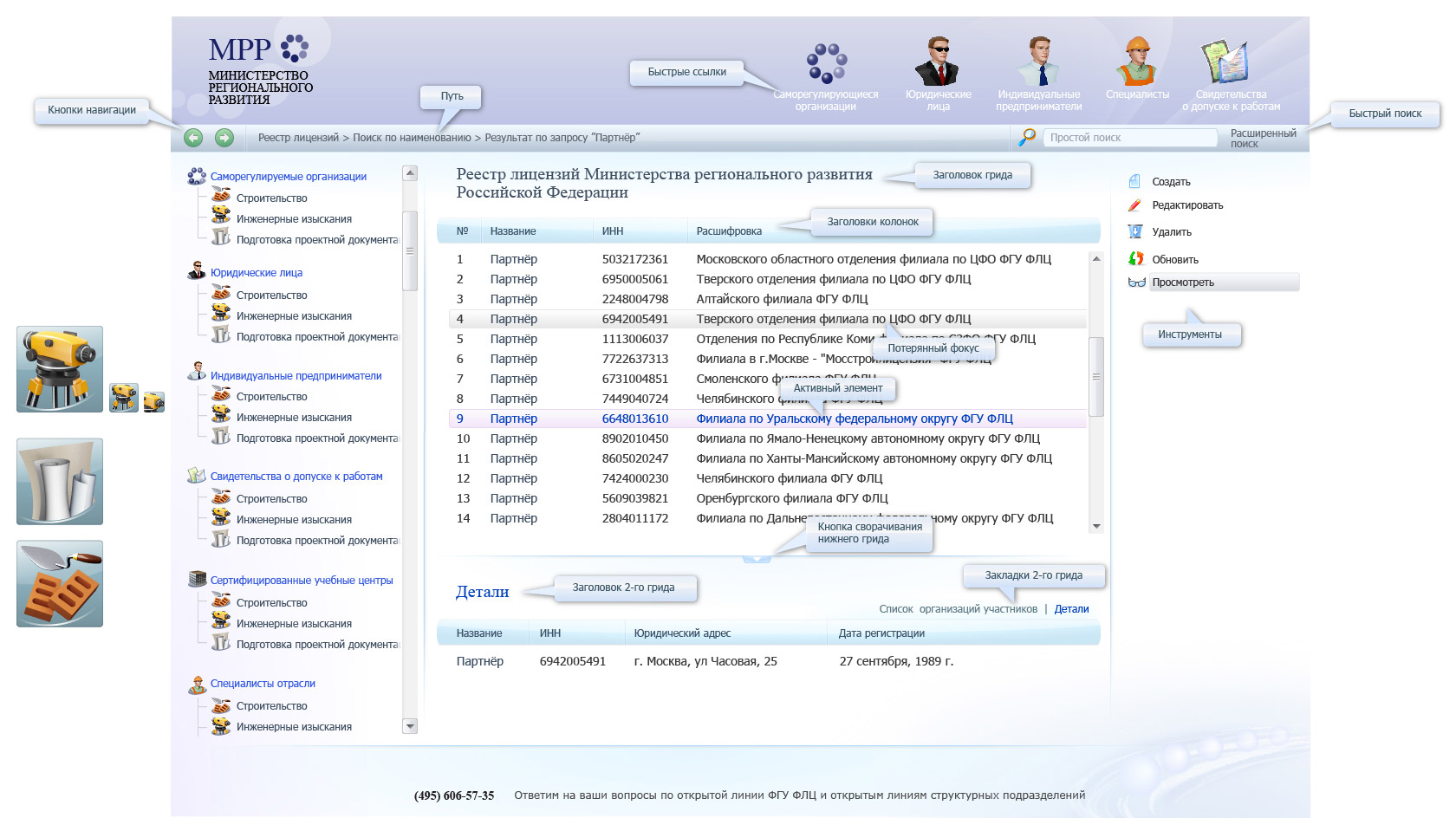Click the green forward navigation arrow

pos(224,138)
